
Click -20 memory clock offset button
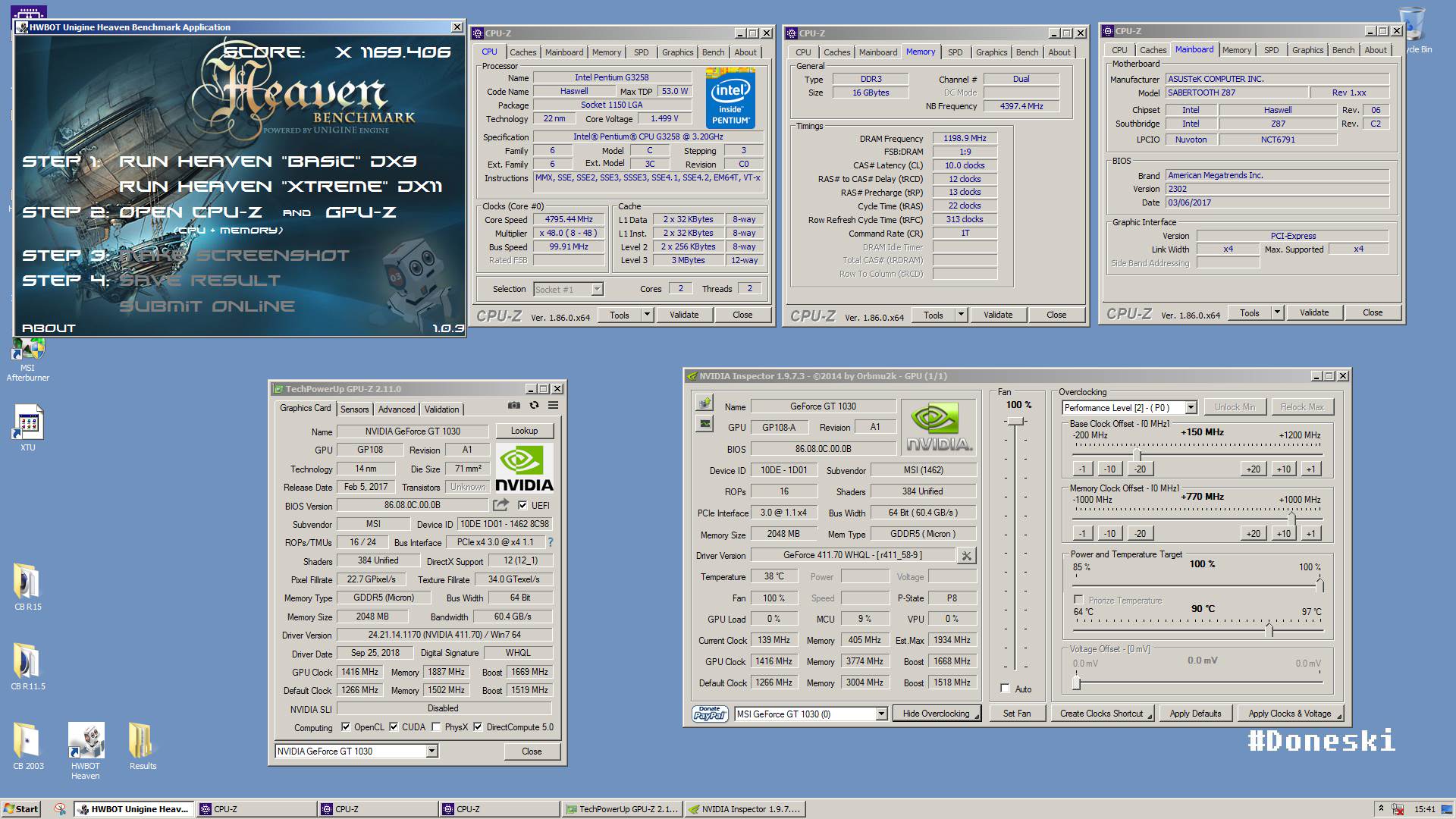pos(1140,533)
